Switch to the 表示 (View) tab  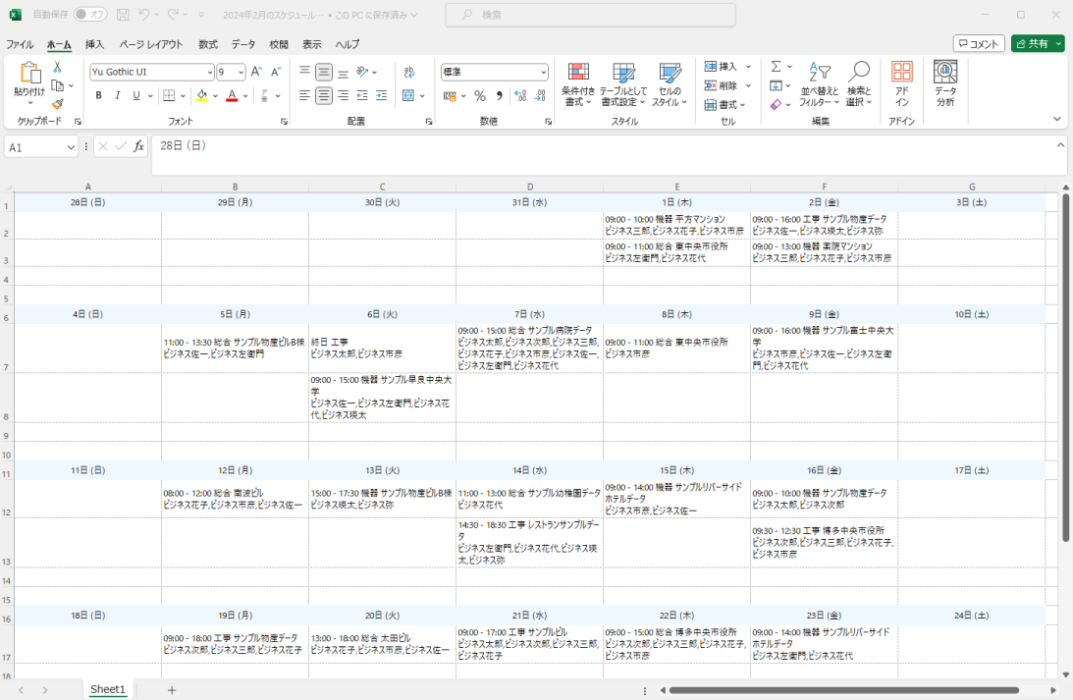(311, 44)
